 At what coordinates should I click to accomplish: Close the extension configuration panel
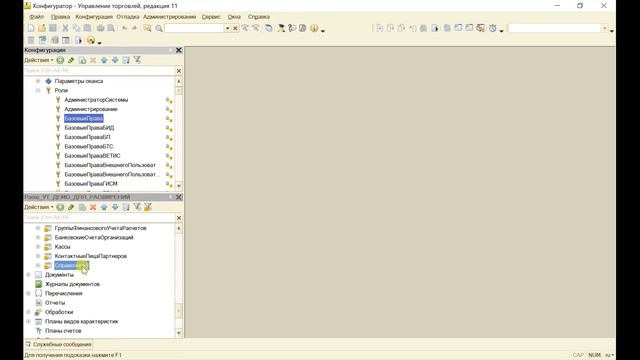(x=178, y=197)
